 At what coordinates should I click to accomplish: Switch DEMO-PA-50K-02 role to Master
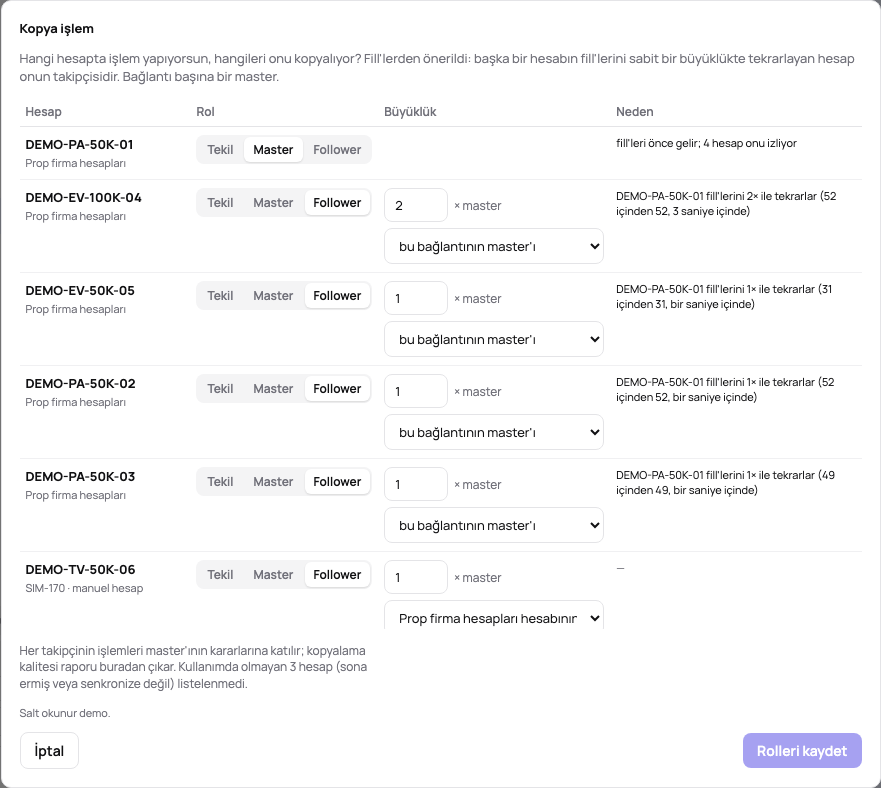[273, 388]
